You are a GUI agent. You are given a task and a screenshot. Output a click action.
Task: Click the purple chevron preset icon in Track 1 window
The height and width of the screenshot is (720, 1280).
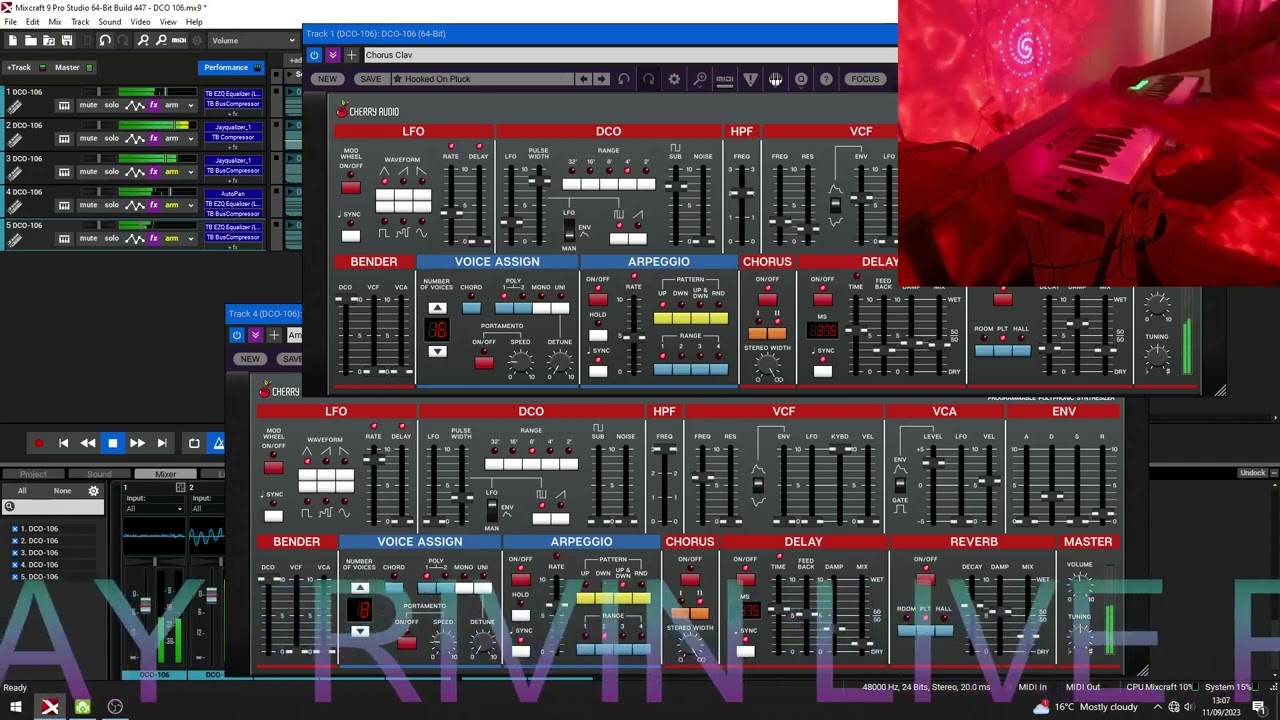332,55
